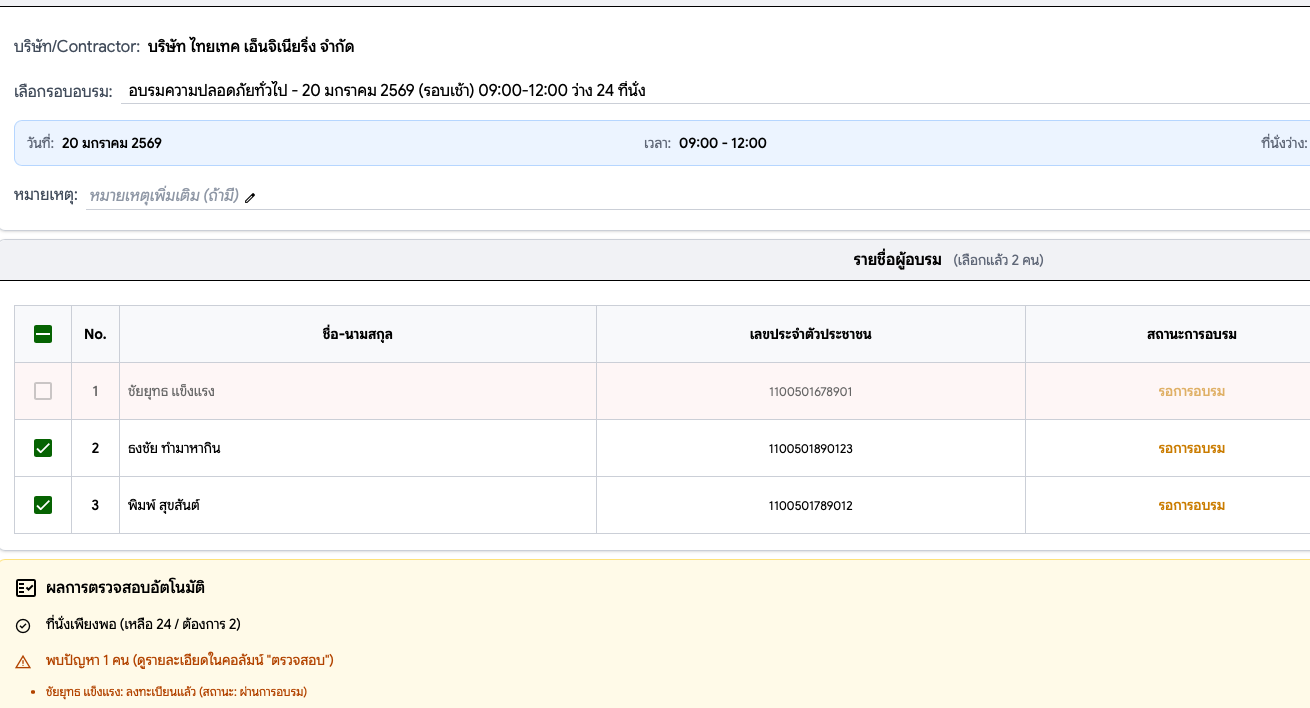
Task: Check the checkbox for ชัยยุทธ แข็งแรง
Action: click(43, 390)
